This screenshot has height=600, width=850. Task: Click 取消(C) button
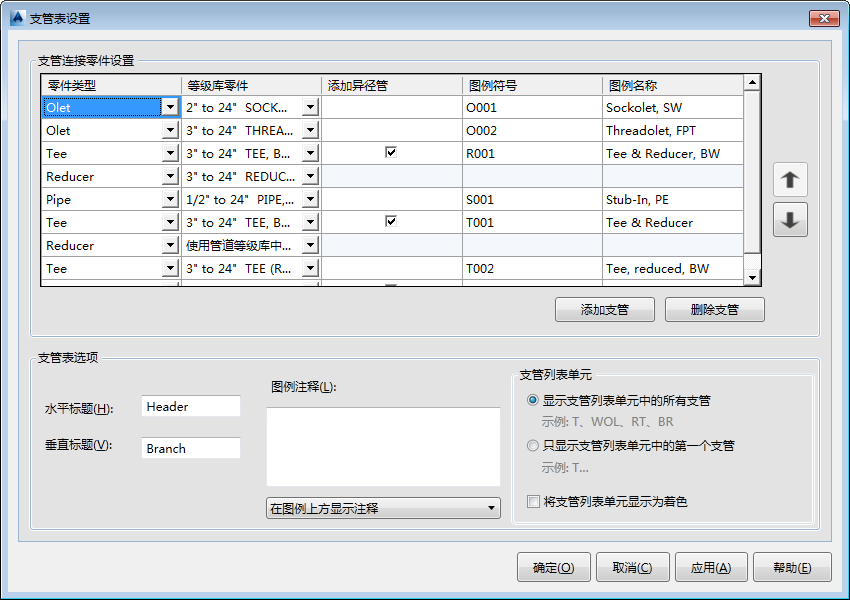633,567
